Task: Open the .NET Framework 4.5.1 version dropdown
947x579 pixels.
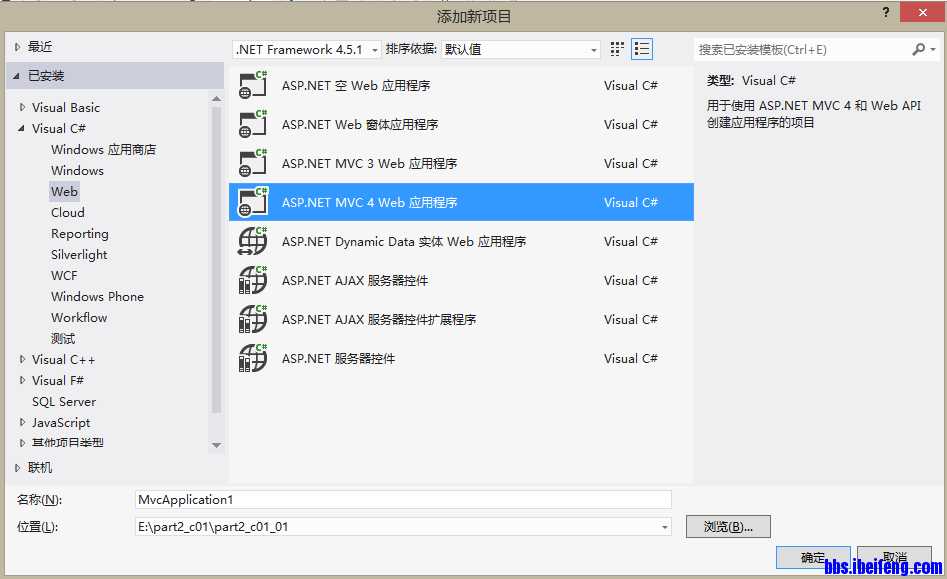Action: pyautogui.click(x=307, y=50)
